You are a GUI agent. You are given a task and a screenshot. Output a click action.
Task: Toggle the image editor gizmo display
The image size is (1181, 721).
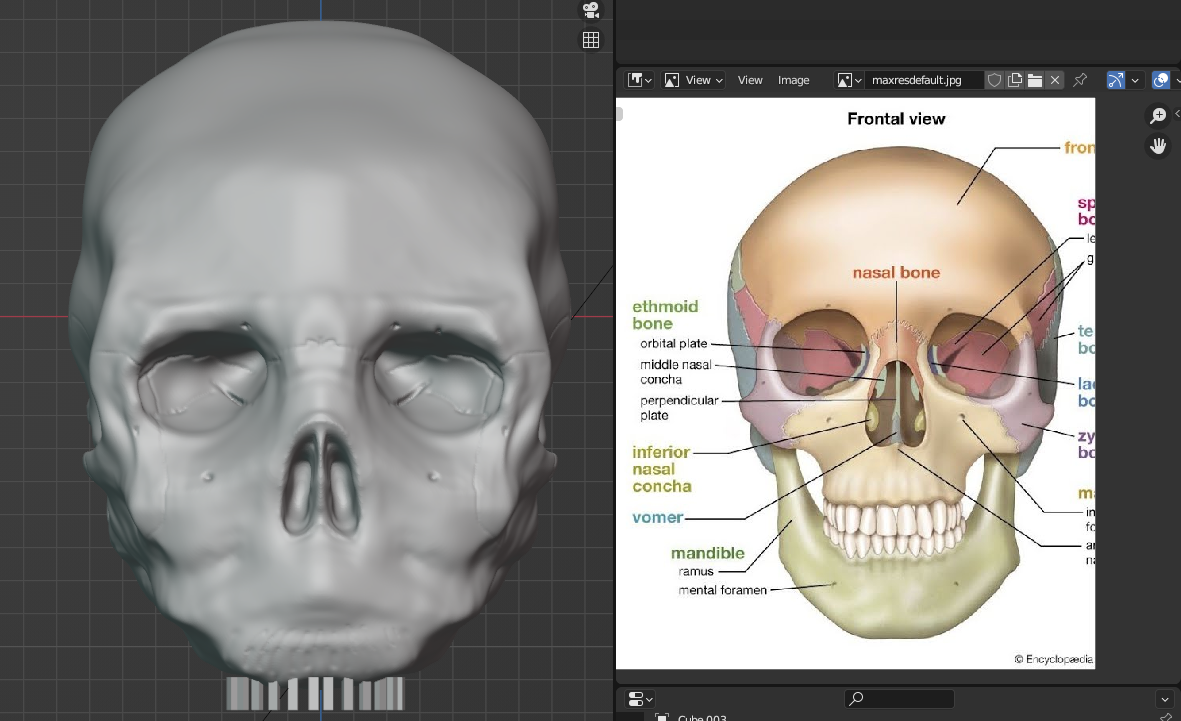click(x=1116, y=80)
